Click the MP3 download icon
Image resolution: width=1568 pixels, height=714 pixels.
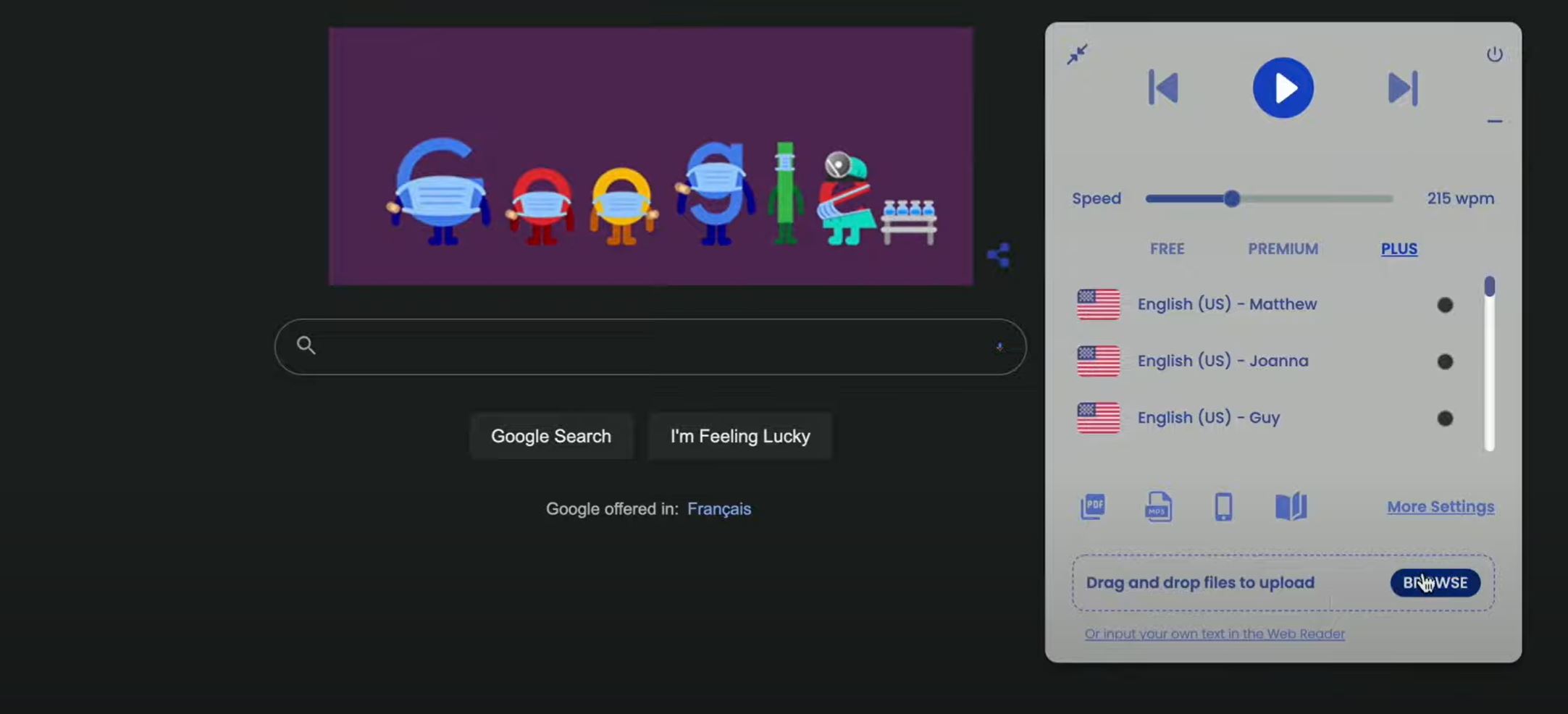point(1158,506)
